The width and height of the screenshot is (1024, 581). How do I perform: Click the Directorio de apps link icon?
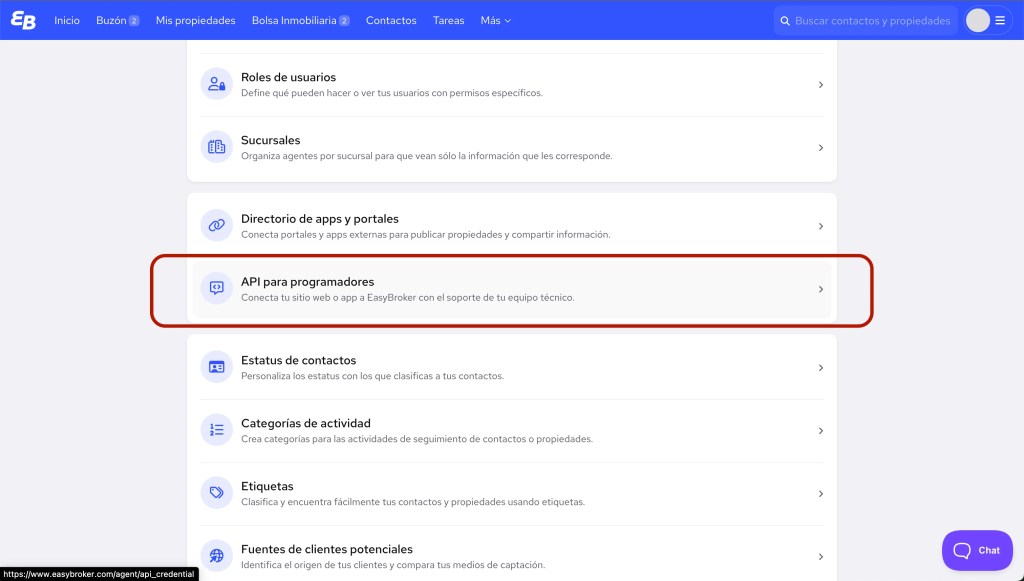[x=216, y=226]
